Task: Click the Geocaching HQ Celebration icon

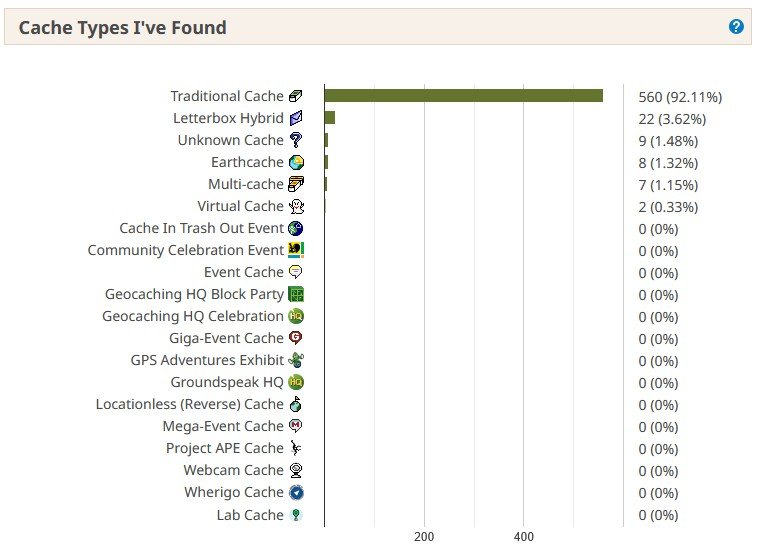Action: click(x=295, y=316)
